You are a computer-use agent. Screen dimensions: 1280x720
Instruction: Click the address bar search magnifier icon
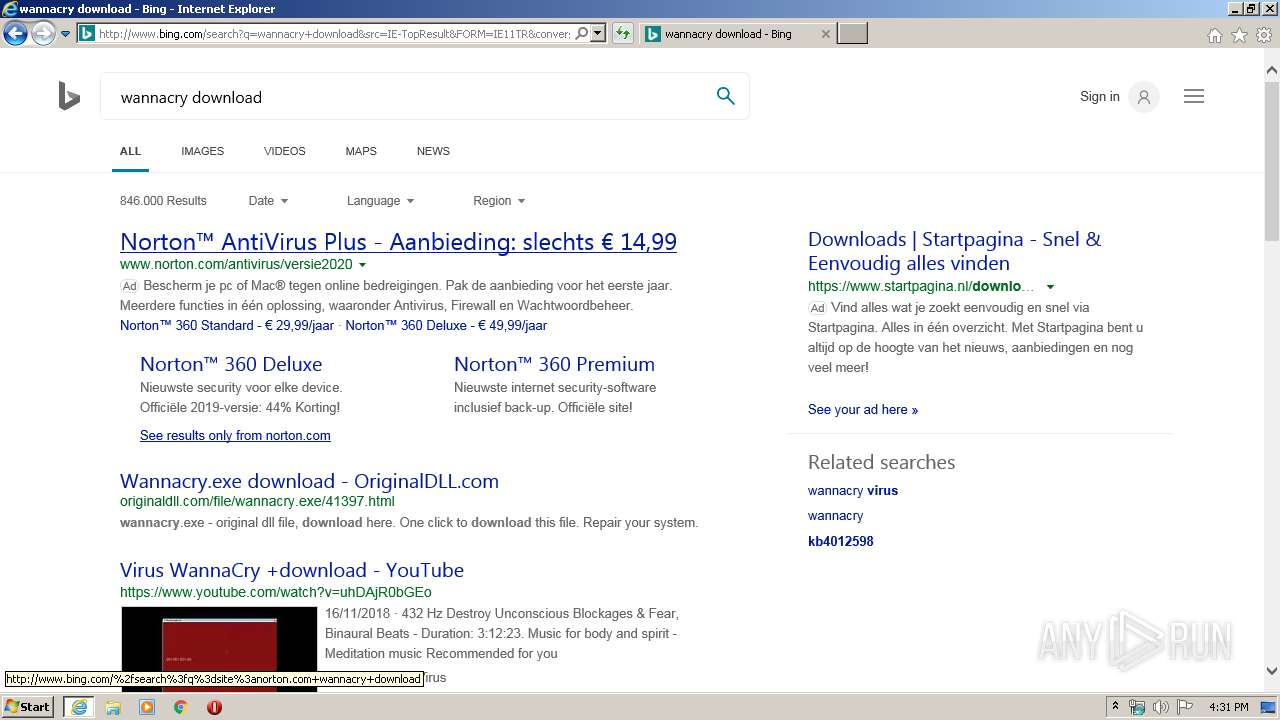tap(582, 34)
